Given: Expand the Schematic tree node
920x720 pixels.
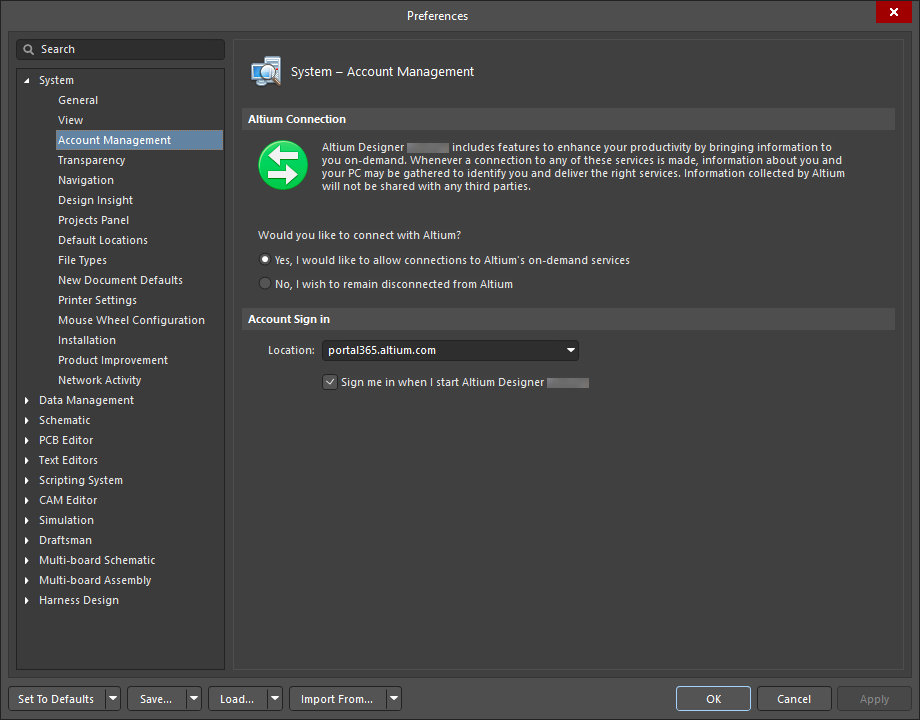Looking at the screenshot, I should (x=26, y=420).
